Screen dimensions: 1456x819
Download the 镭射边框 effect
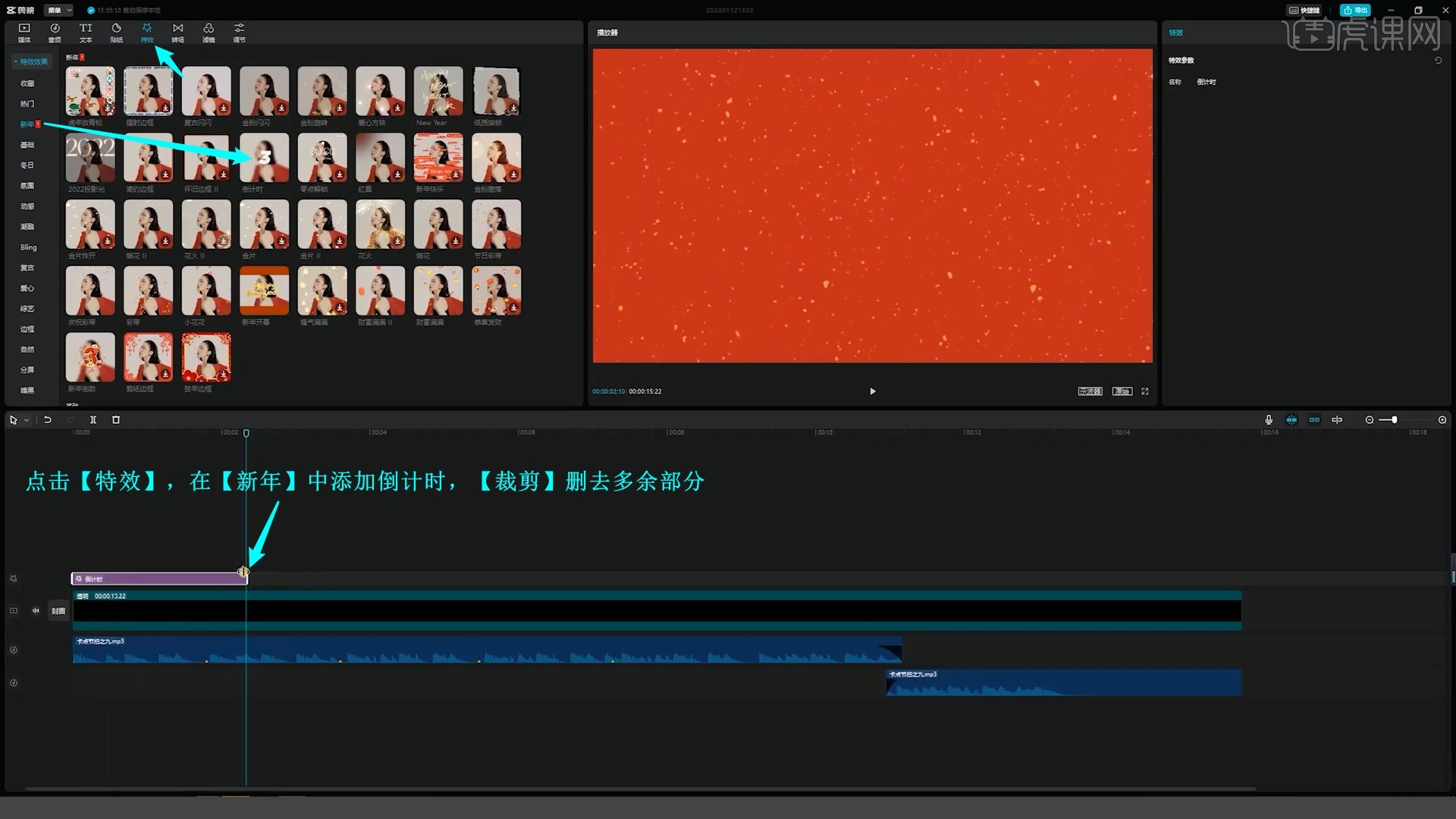(165, 108)
